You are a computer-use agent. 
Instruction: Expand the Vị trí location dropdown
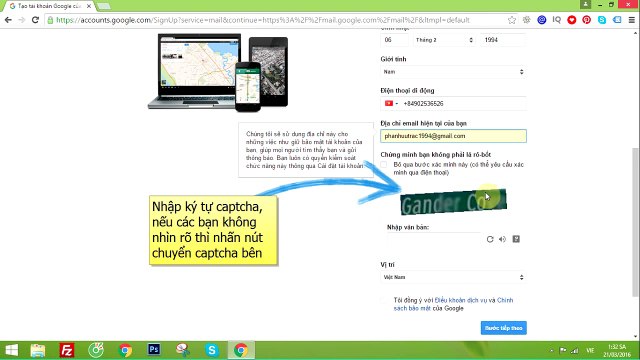(x=453, y=277)
